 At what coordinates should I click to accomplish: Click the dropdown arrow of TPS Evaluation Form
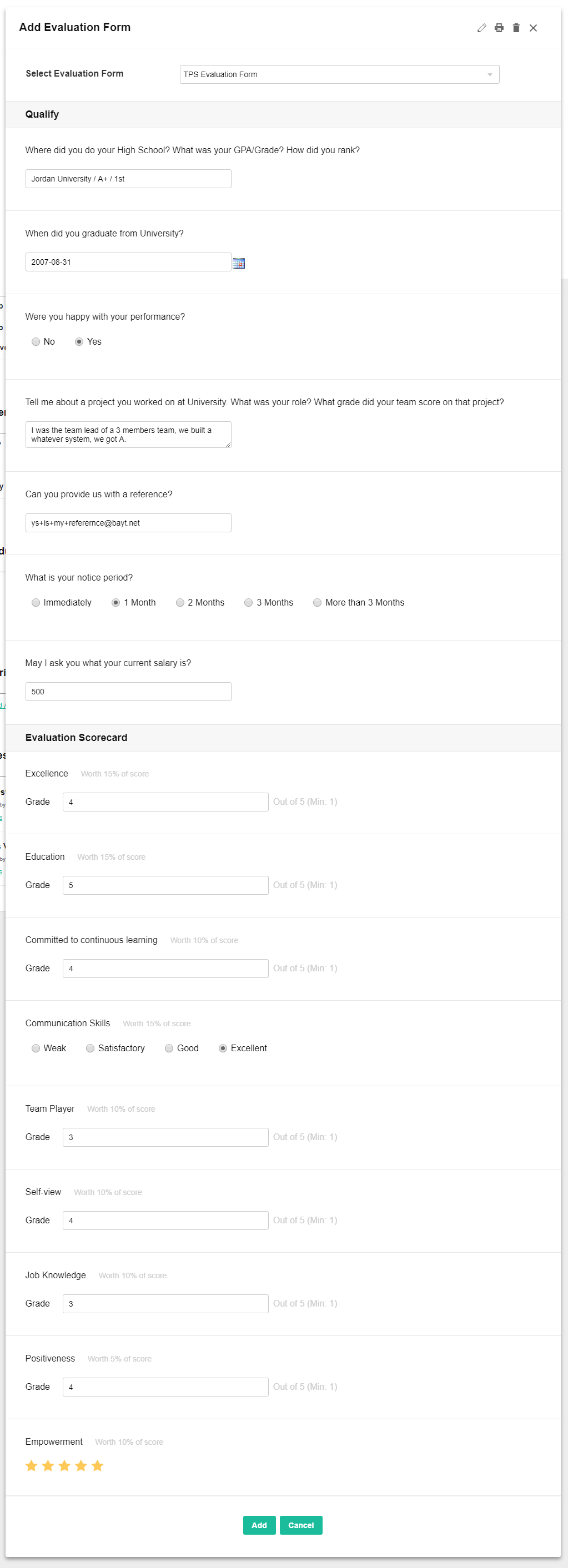pos(490,75)
